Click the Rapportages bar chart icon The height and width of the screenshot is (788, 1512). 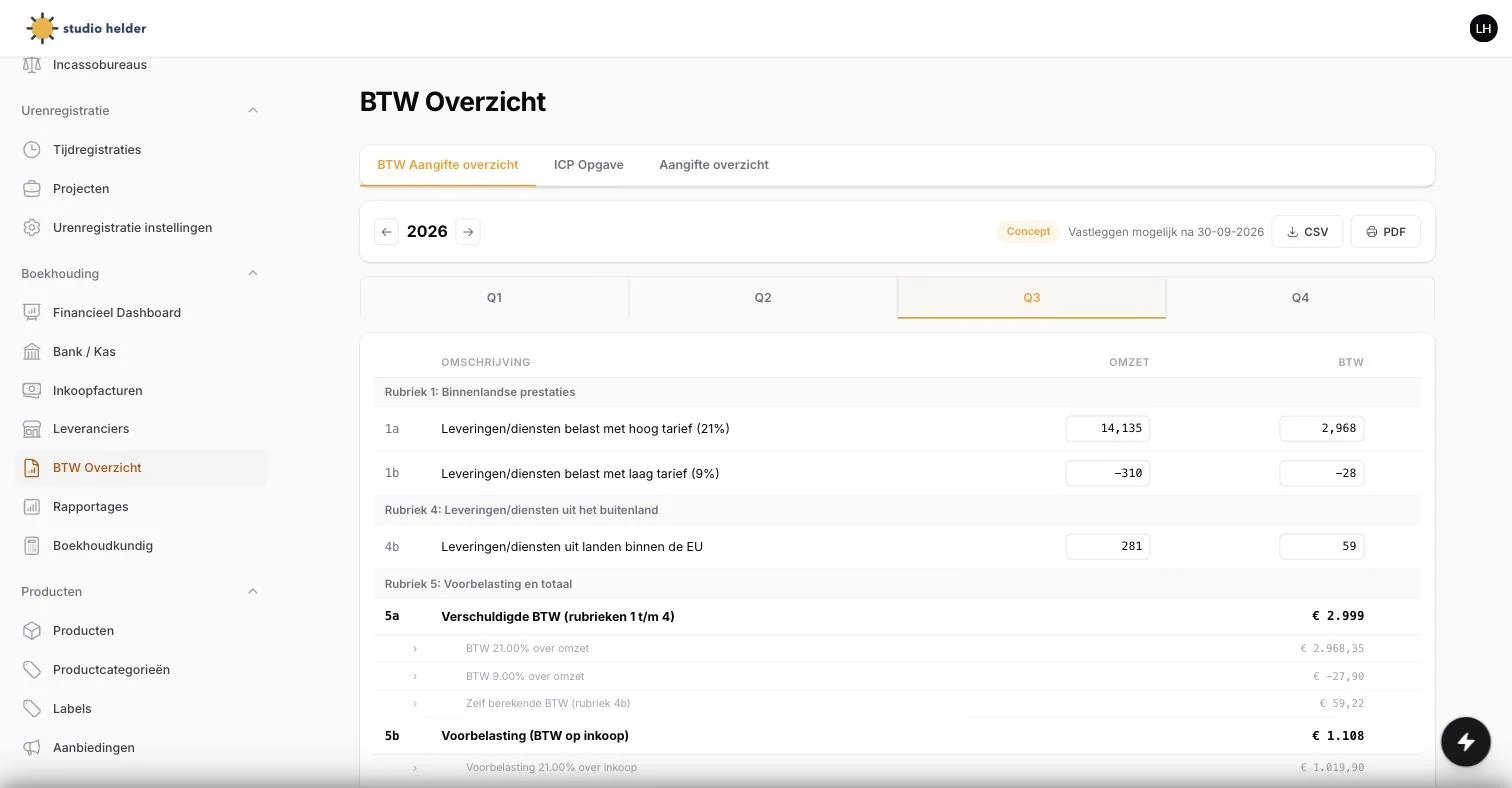pos(32,507)
